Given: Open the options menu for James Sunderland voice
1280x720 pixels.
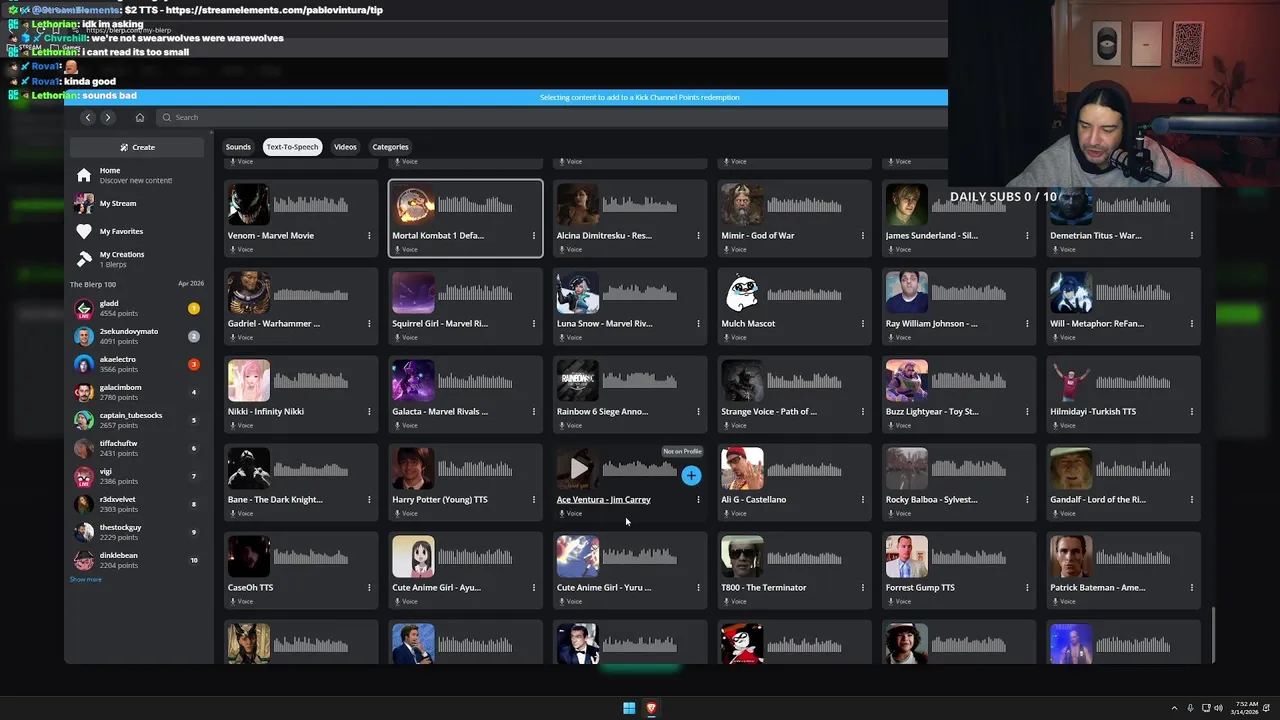Looking at the screenshot, I should (x=1027, y=236).
